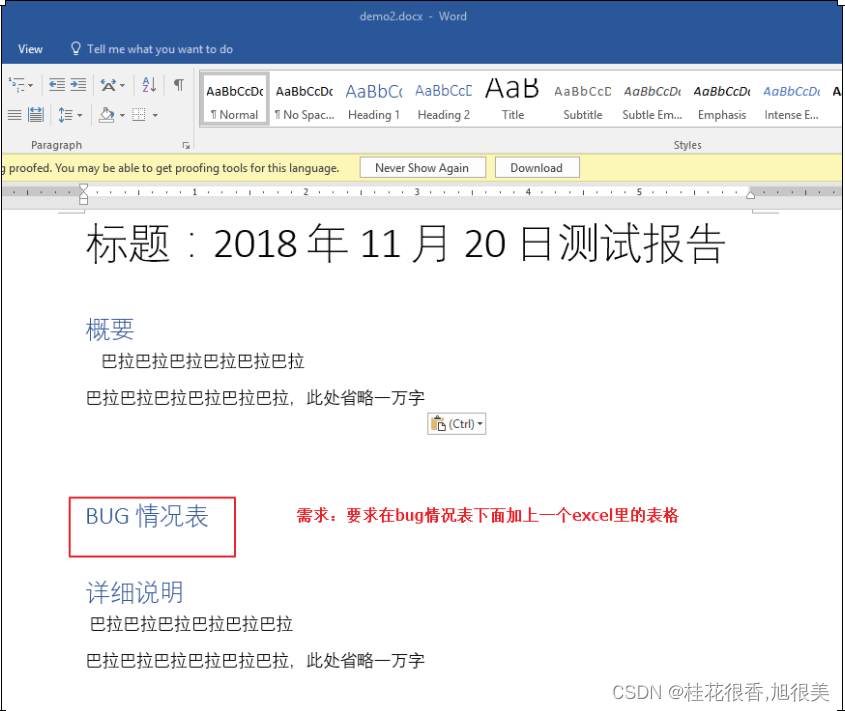
Task: Open the Paragraph settings dialog launcher
Action: click(186, 146)
